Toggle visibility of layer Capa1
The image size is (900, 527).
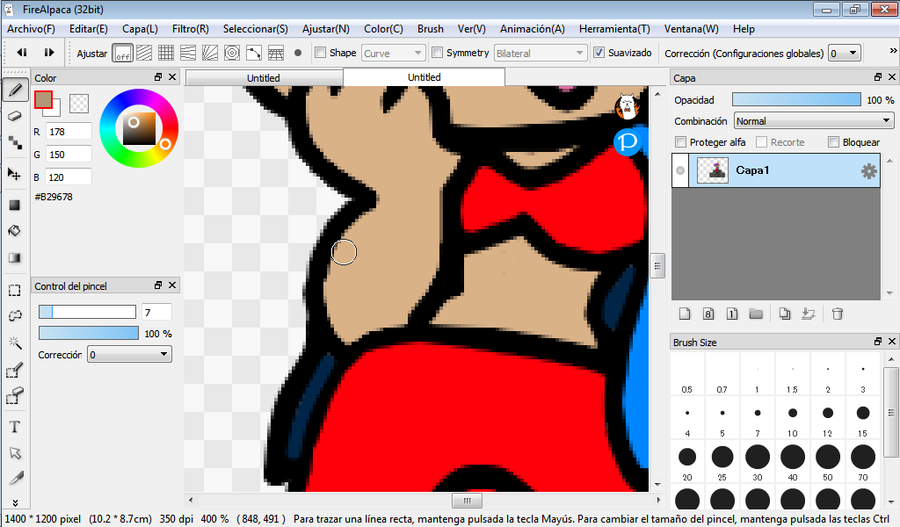[x=680, y=170]
